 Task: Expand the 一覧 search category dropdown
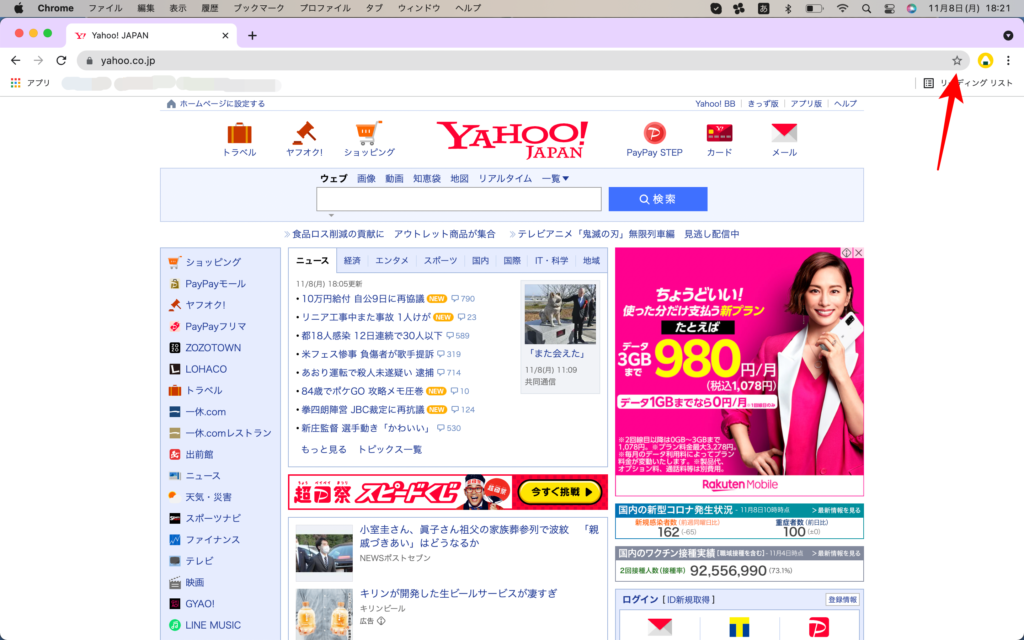click(x=555, y=178)
